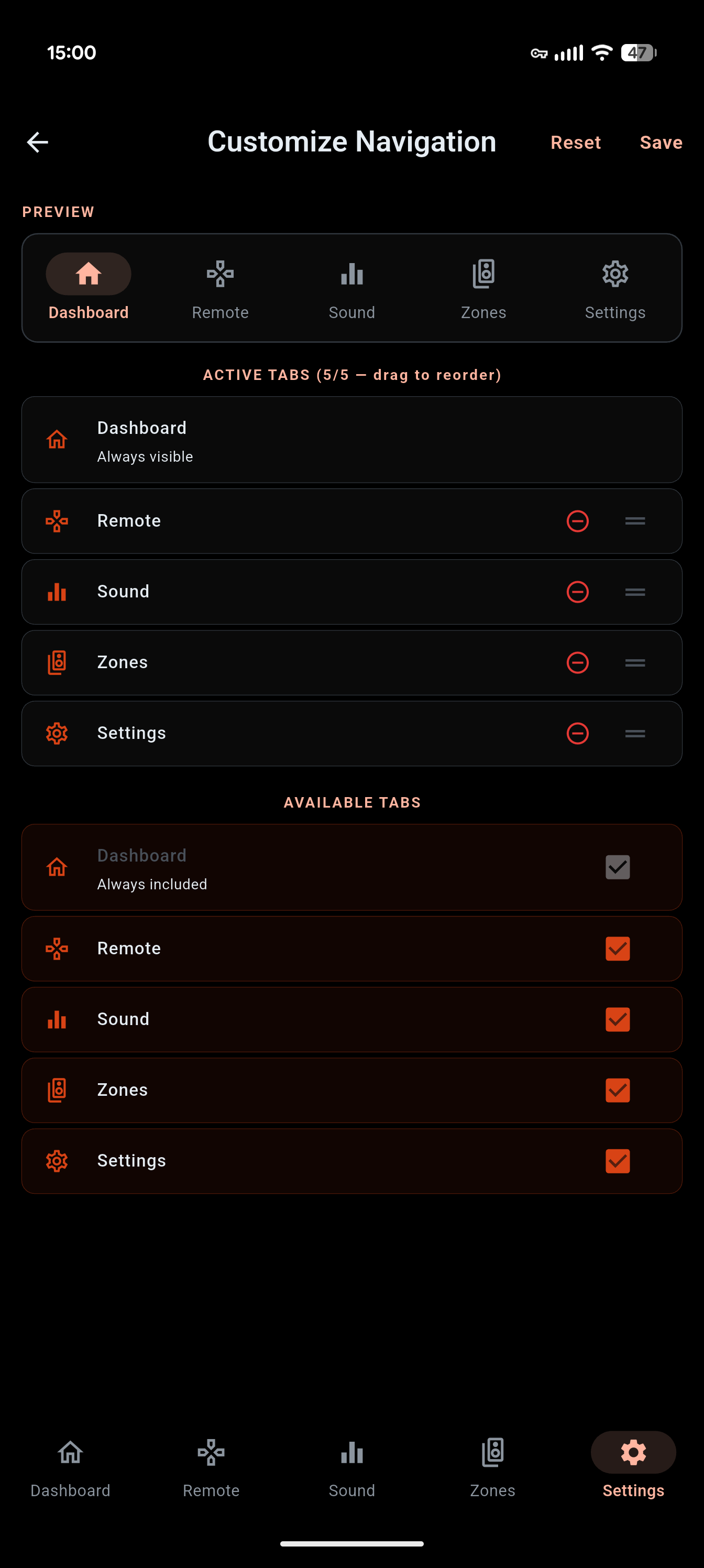Viewport: 704px width, 1568px height.
Task: Remove Settings from active tabs
Action: pos(577,734)
